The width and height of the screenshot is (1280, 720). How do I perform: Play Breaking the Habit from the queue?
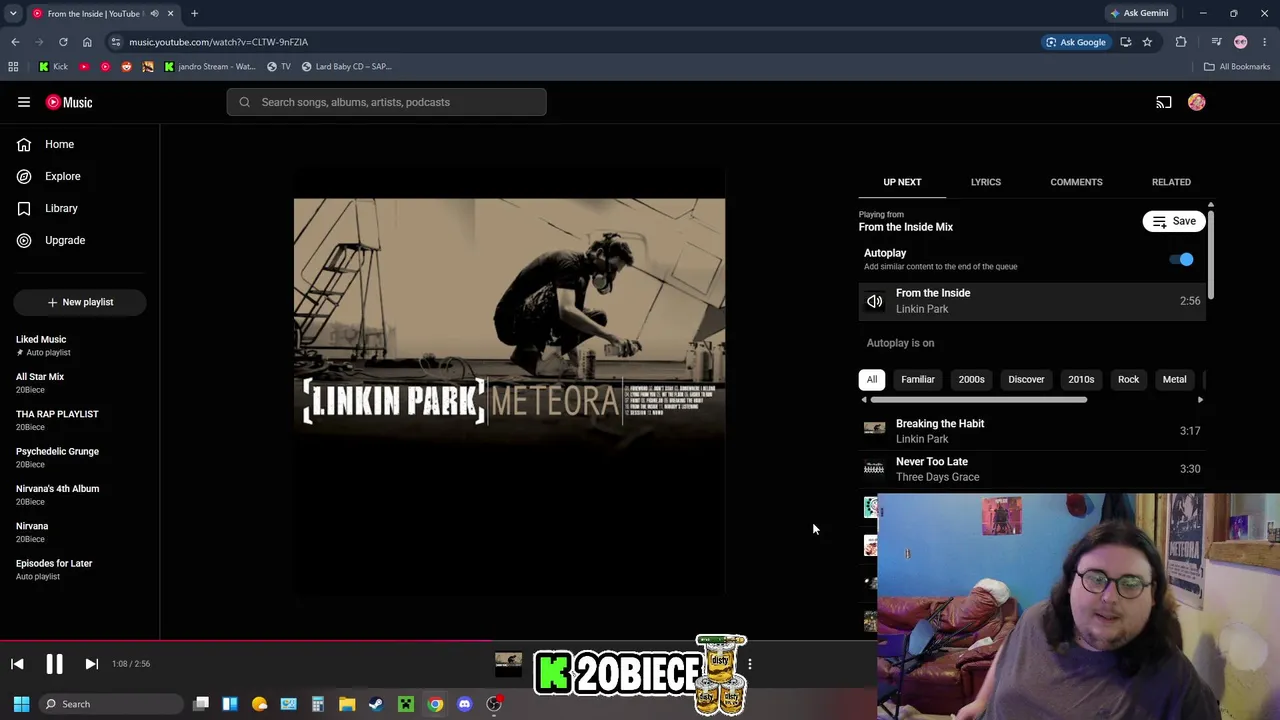click(x=1032, y=431)
